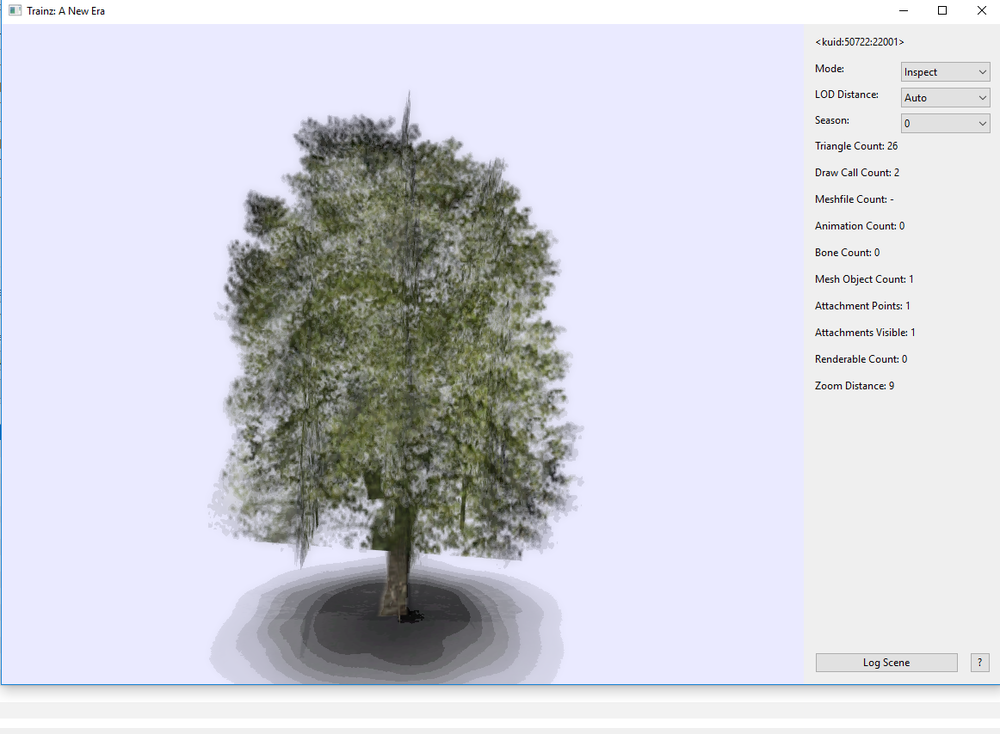This screenshot has width=1000, height=734.
Task: Open help with the question mark button
Action: tap(980, 663)
